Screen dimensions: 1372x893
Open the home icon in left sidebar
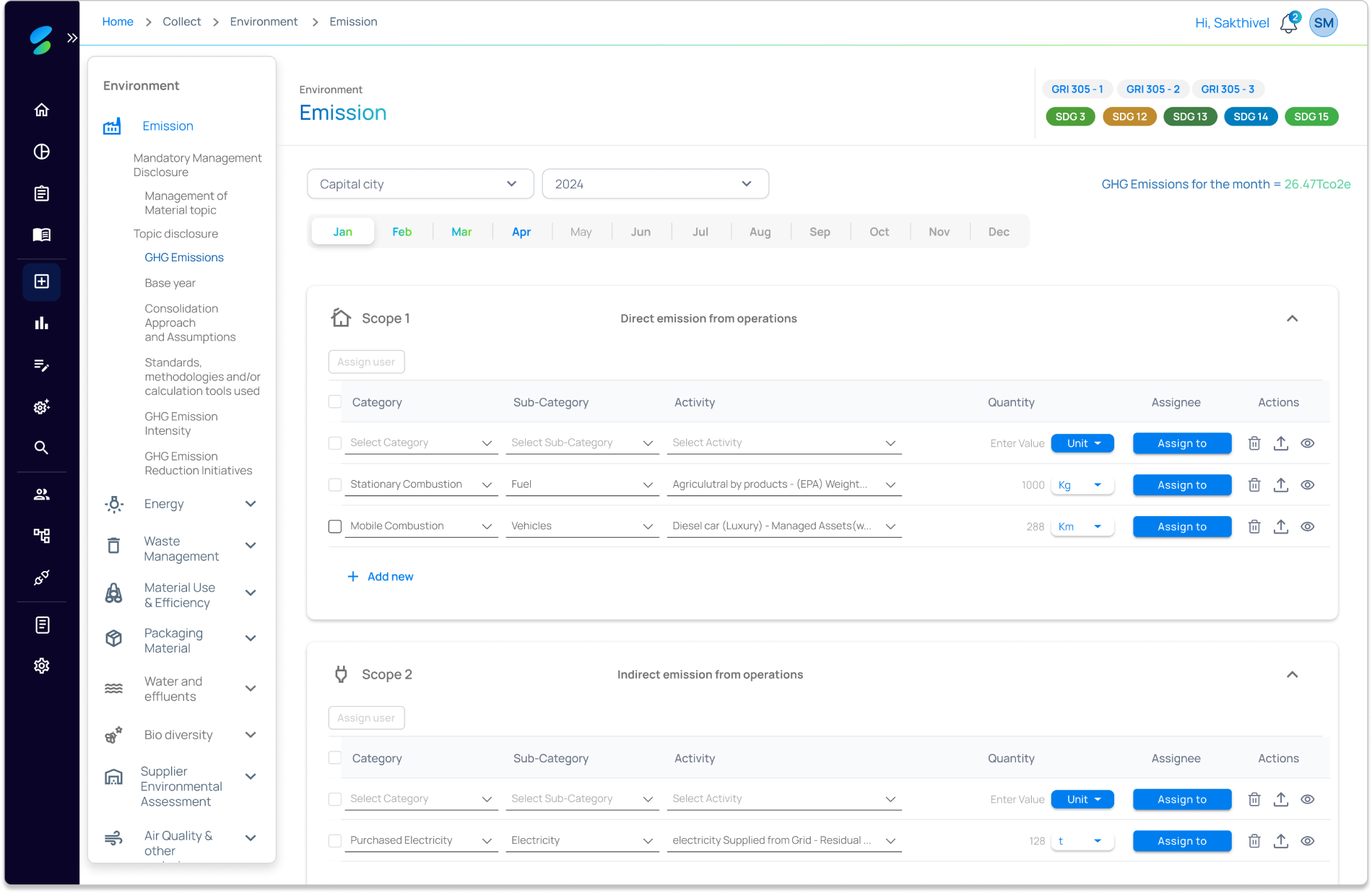[42, 110]
